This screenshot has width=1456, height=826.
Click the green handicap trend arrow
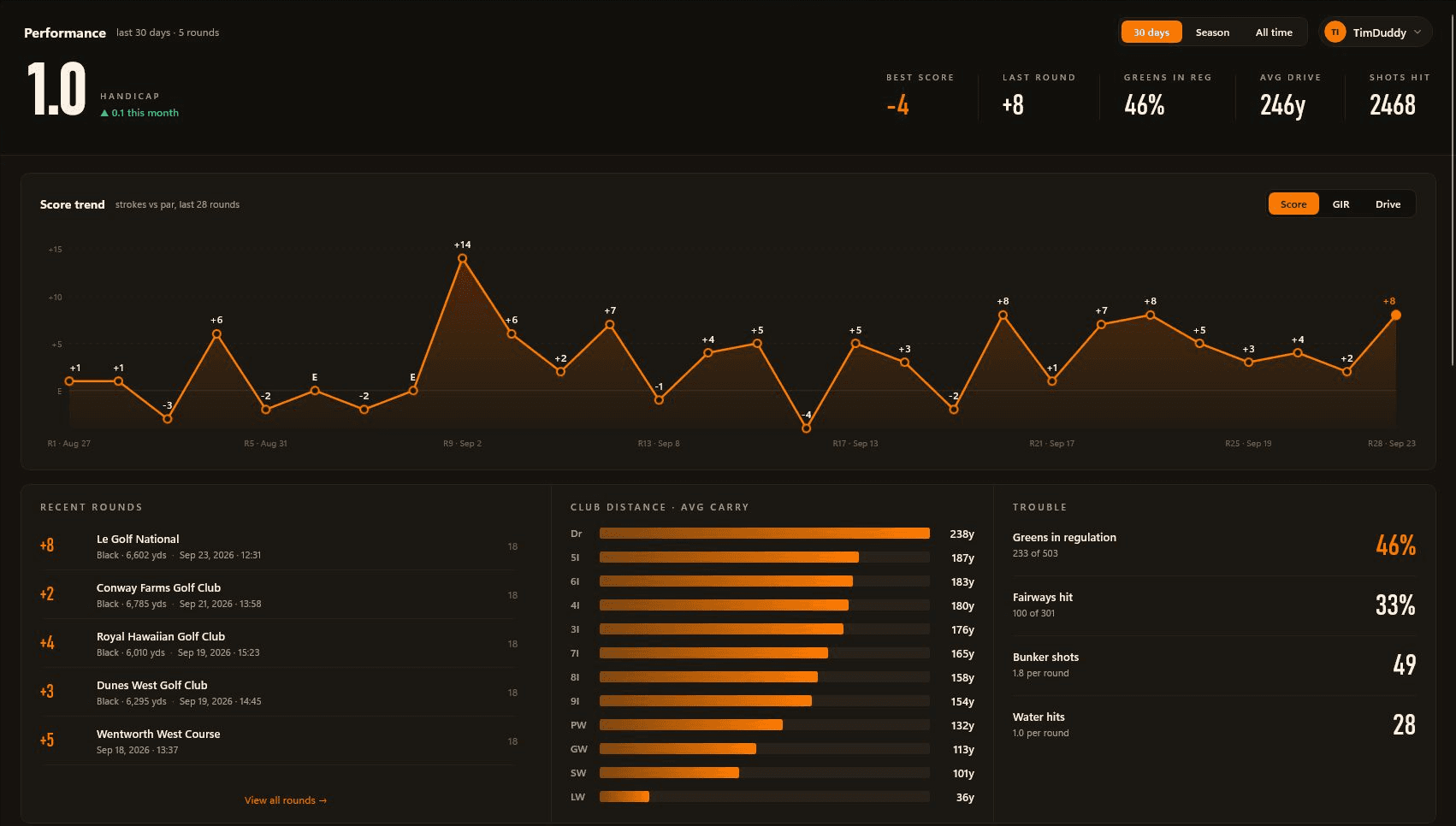click(104, 113)
